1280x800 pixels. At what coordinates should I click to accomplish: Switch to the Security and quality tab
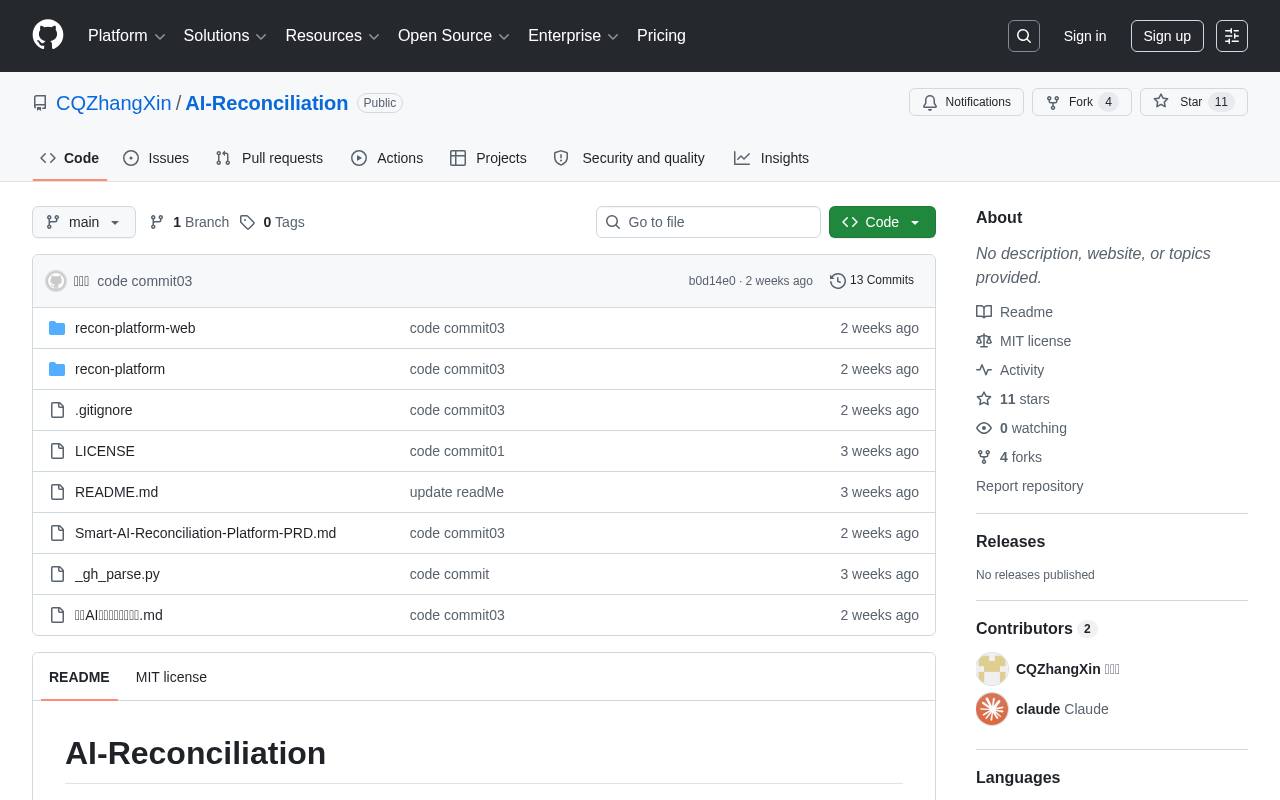(x=629, y=158)
